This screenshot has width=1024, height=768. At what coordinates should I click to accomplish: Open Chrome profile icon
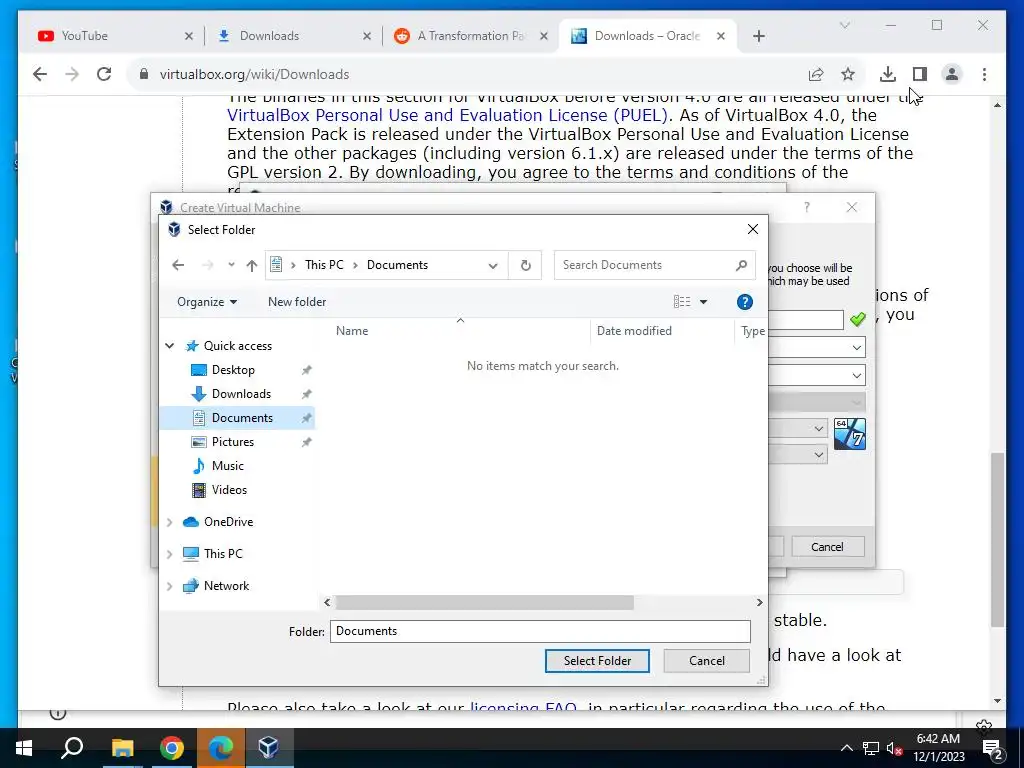952,74
